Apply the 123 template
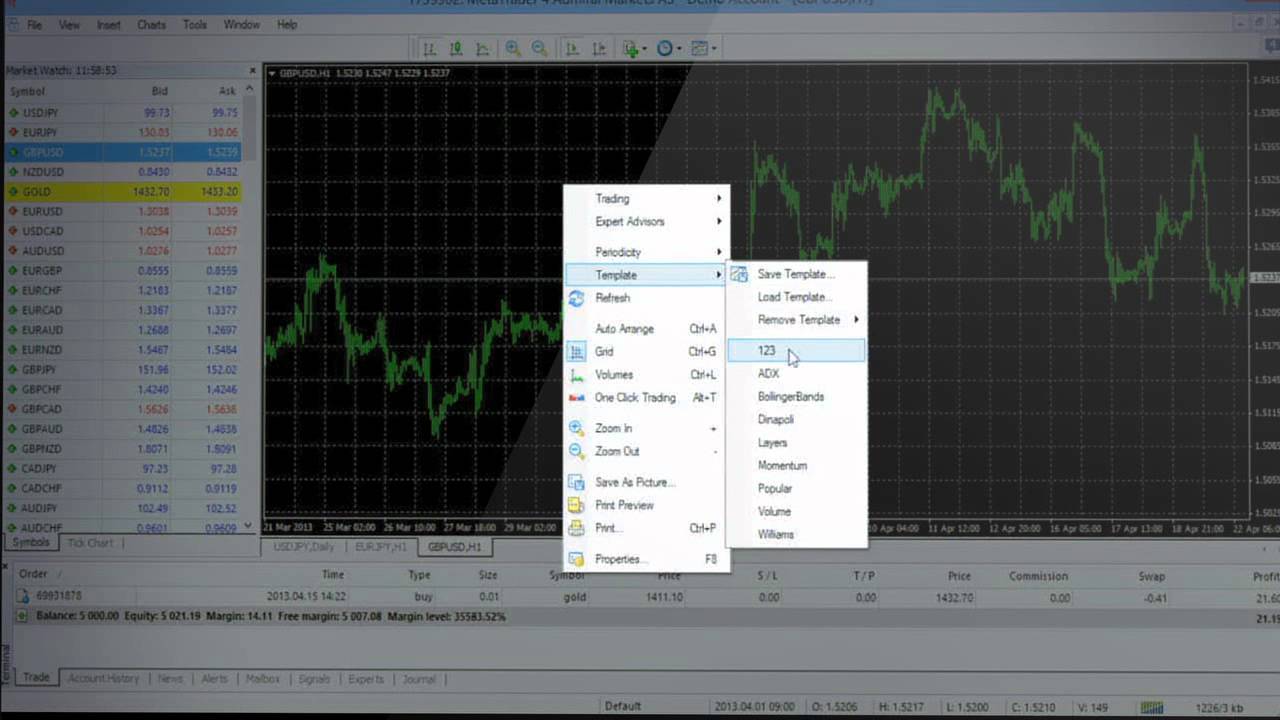 tap(796, 351)
